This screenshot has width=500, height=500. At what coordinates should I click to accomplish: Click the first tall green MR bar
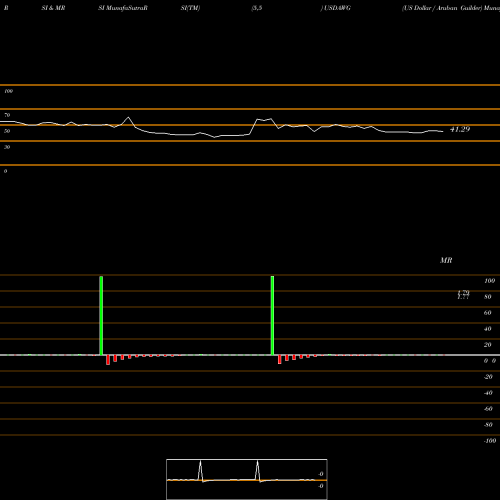(x=101, y=315)
